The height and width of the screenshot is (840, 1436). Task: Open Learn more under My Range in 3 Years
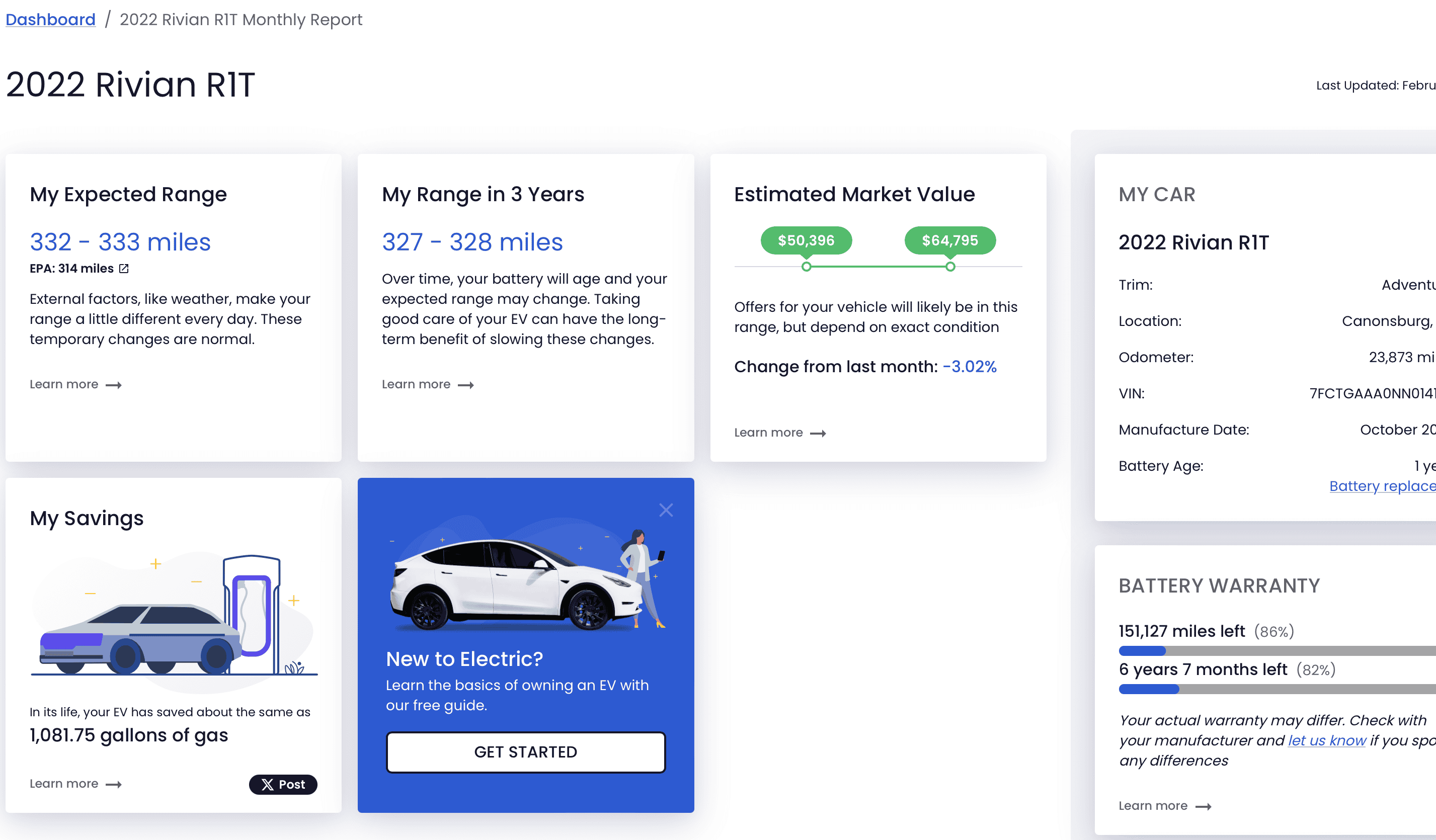point(428,384)
